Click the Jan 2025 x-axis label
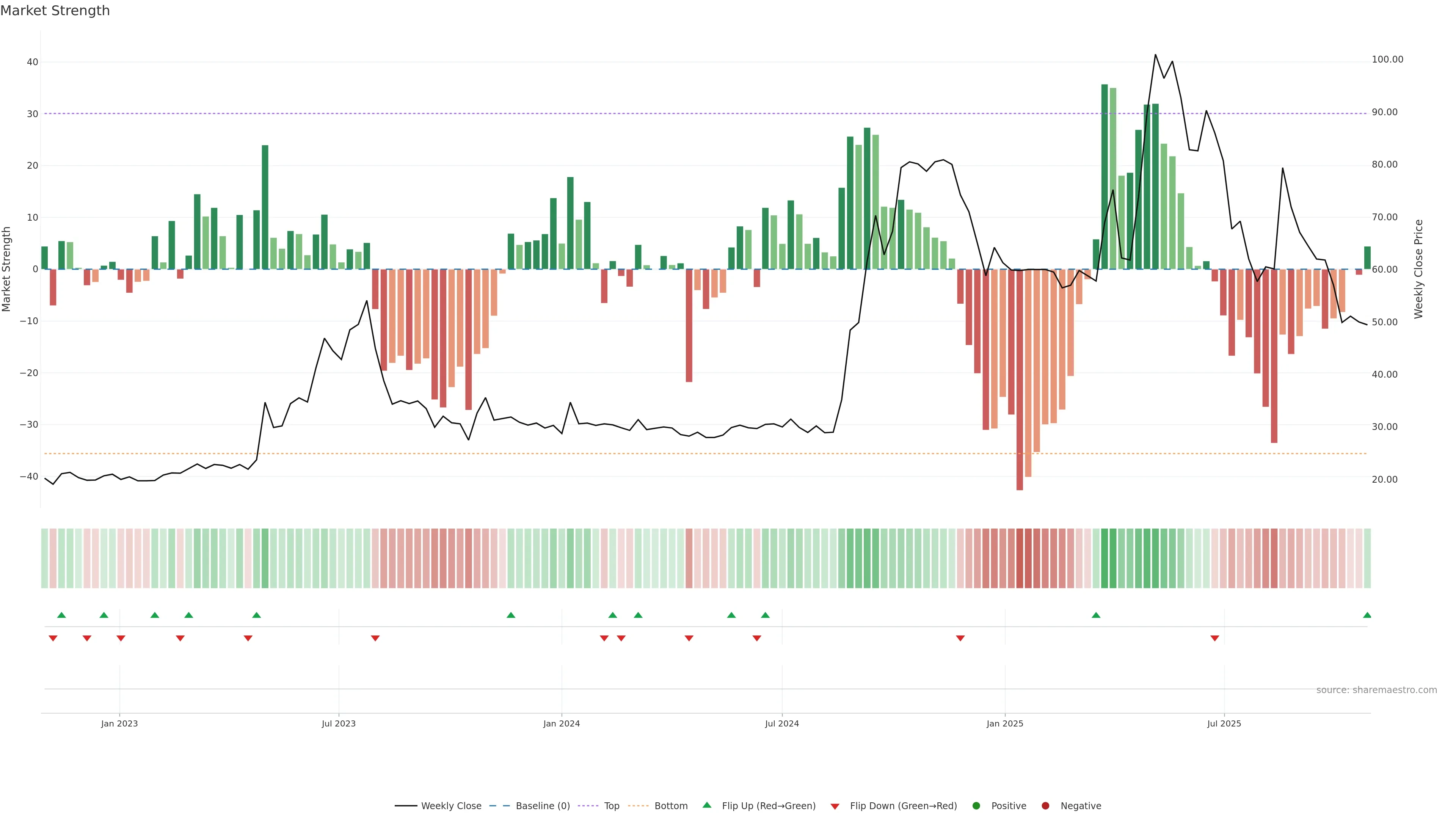 [1004, 723]
